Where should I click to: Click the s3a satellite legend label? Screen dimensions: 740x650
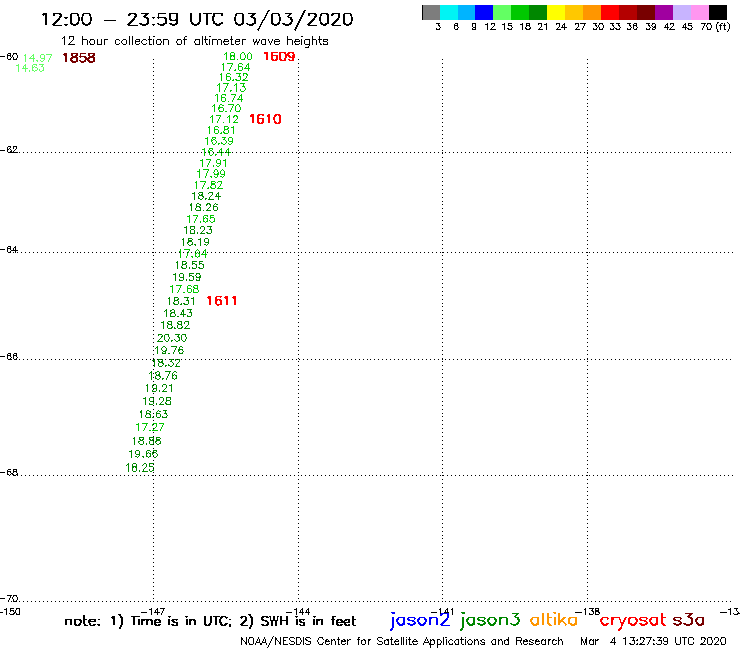[x=689, y=620]
